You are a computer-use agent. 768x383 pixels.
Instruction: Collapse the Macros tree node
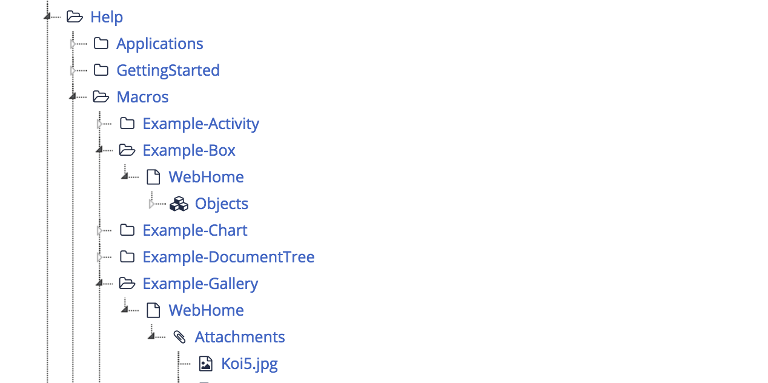click(73, 97)
